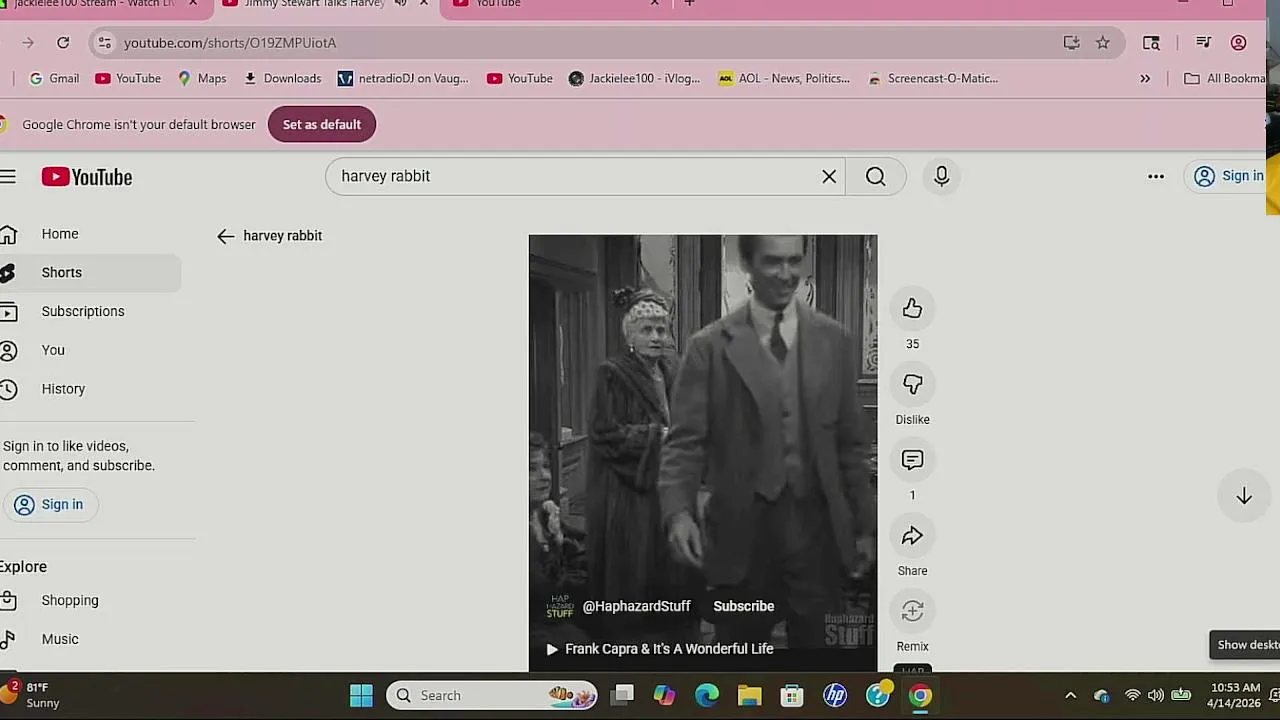Viewport: 1280px width, 720px height.
Task: Open netradioDJ bookmark
Action: tap(403, 78)
